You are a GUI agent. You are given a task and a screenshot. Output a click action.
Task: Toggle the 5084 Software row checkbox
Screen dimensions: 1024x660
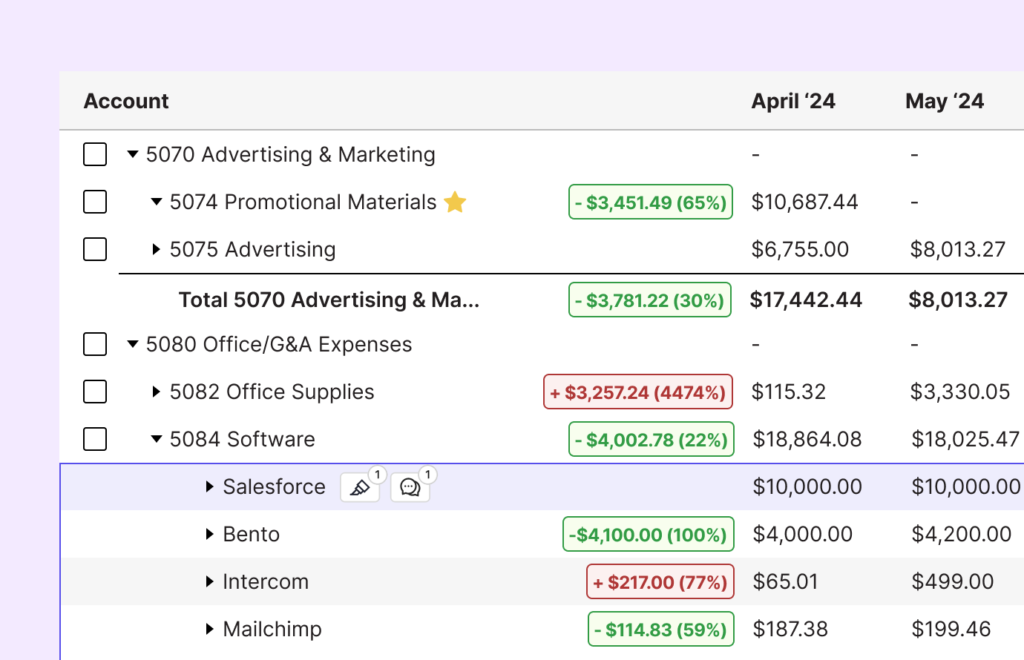(x=95, y=439)
